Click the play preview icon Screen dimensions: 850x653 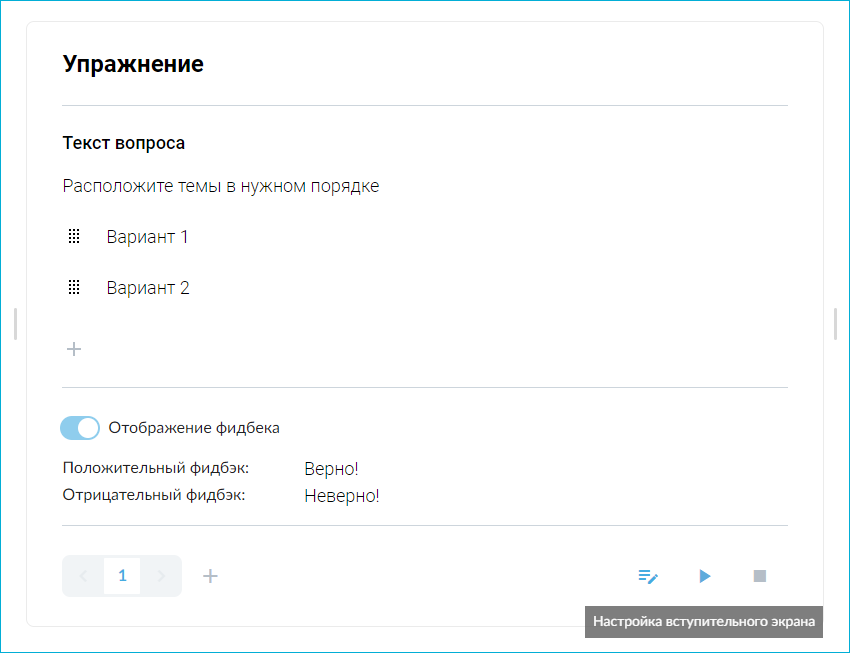pos(705,576)
